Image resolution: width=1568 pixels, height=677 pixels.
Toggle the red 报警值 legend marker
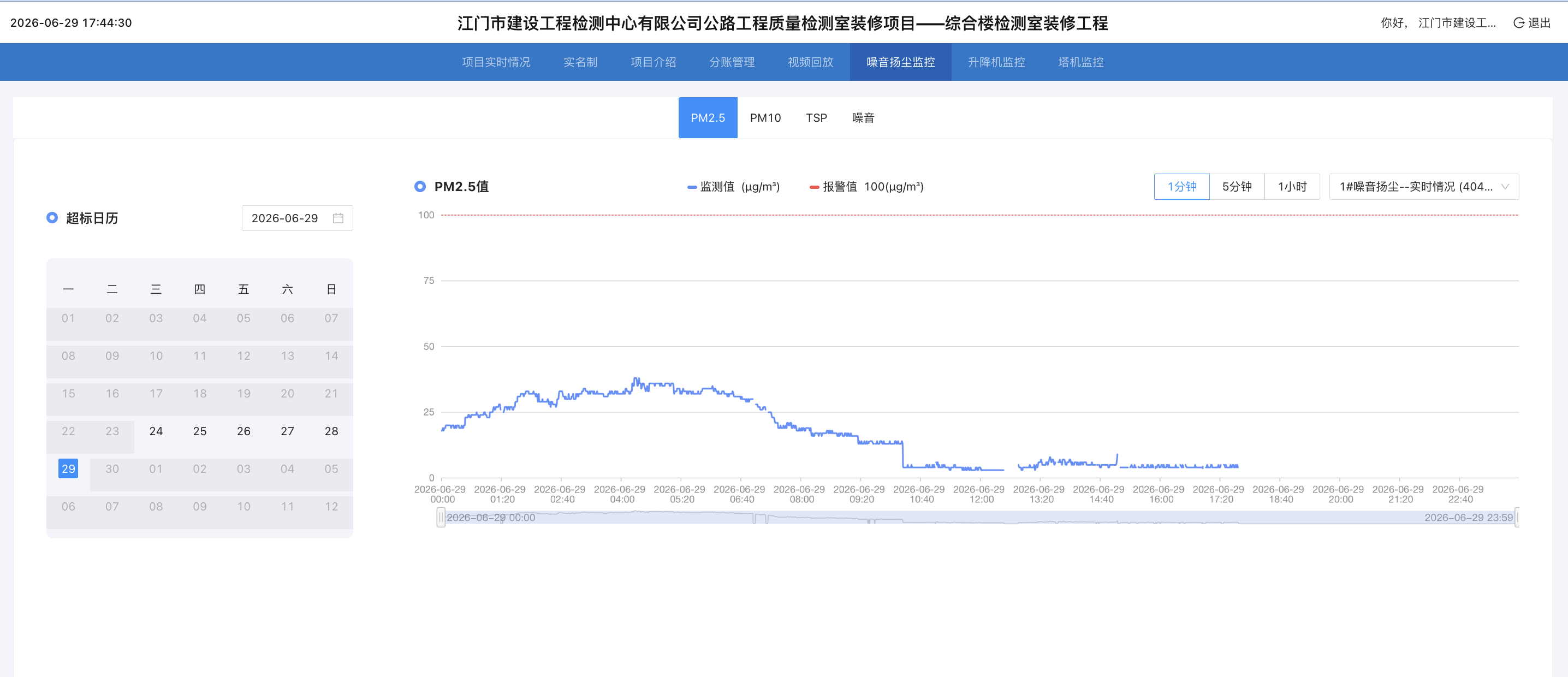click(815, 187)
